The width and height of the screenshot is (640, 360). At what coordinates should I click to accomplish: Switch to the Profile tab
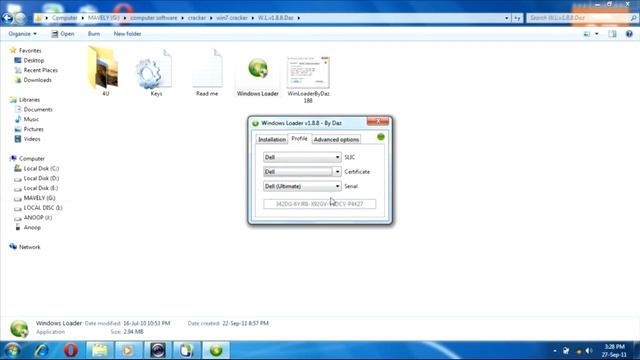pos(299,139)
